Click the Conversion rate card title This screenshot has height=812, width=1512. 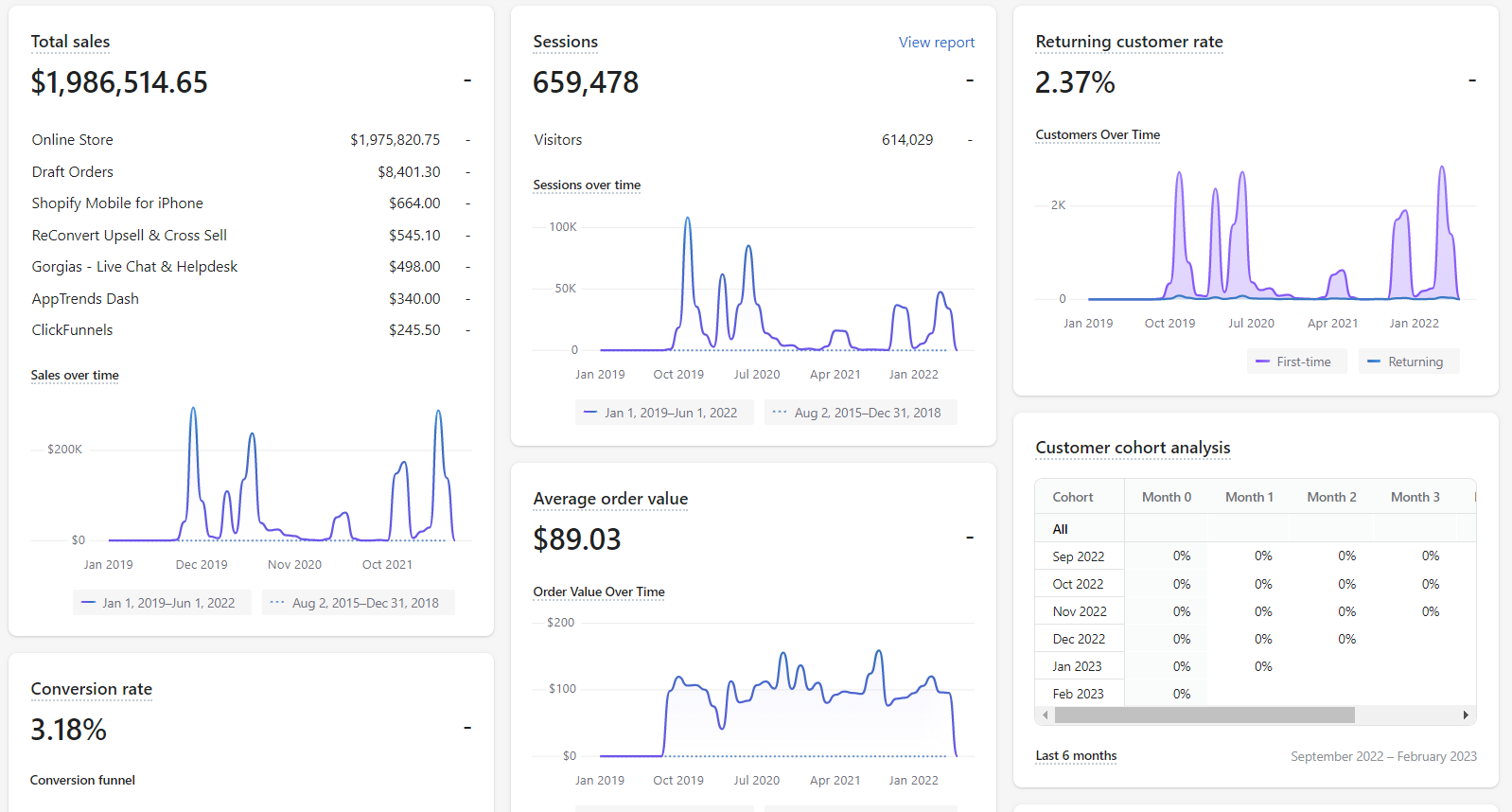coord(91,689)
